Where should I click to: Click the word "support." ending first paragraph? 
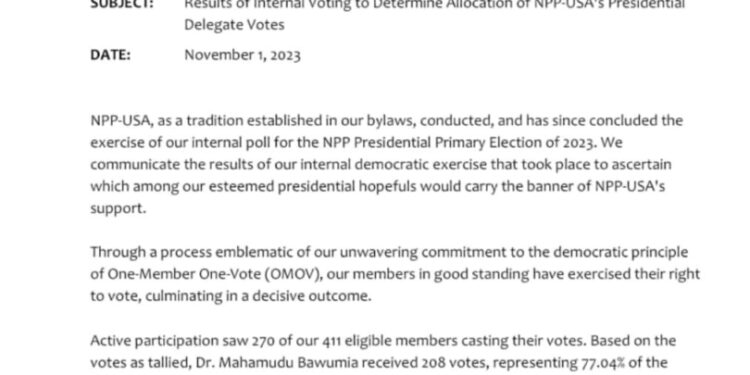coord(118,209)
